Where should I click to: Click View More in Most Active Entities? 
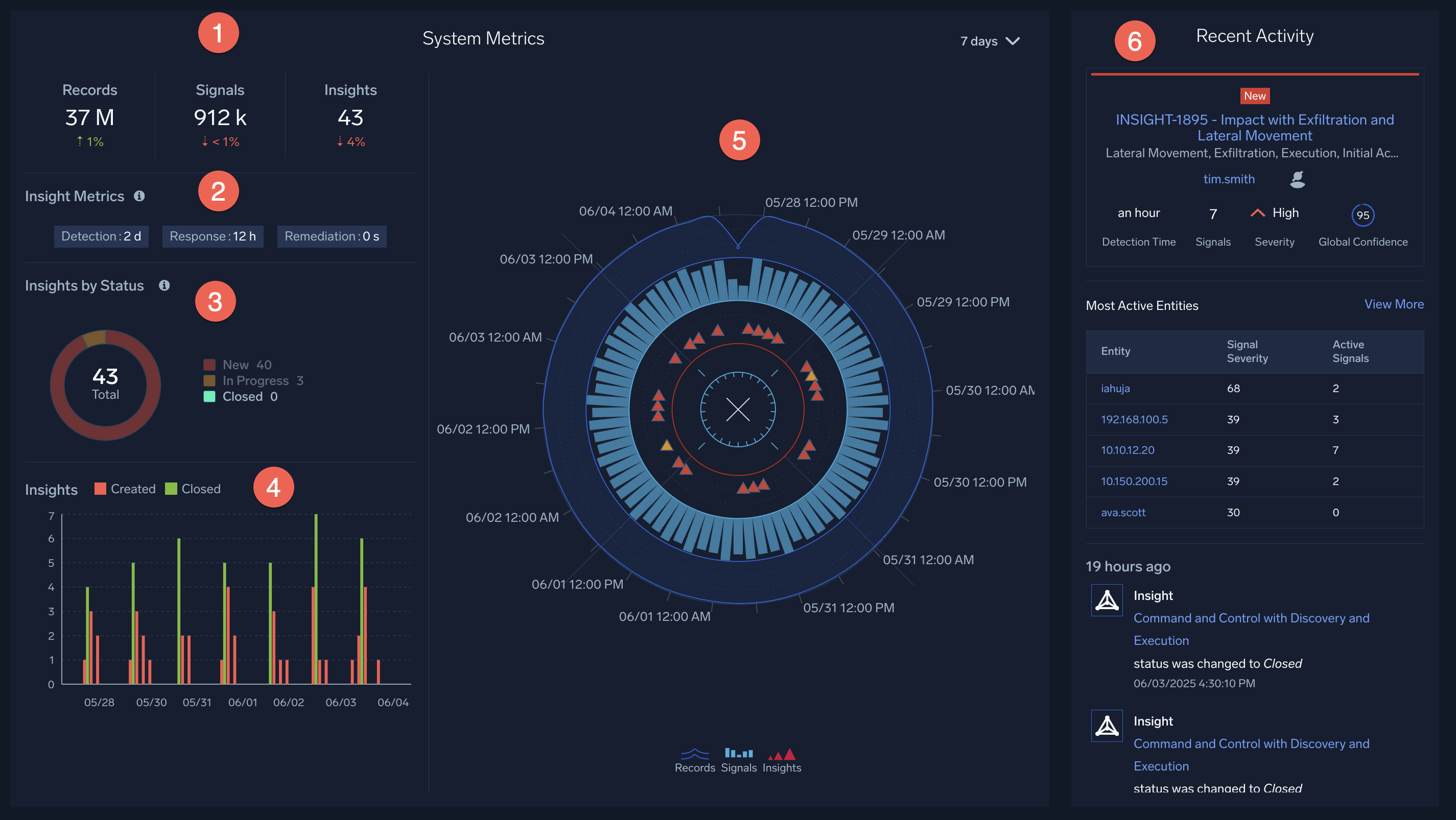[1394, 304]
